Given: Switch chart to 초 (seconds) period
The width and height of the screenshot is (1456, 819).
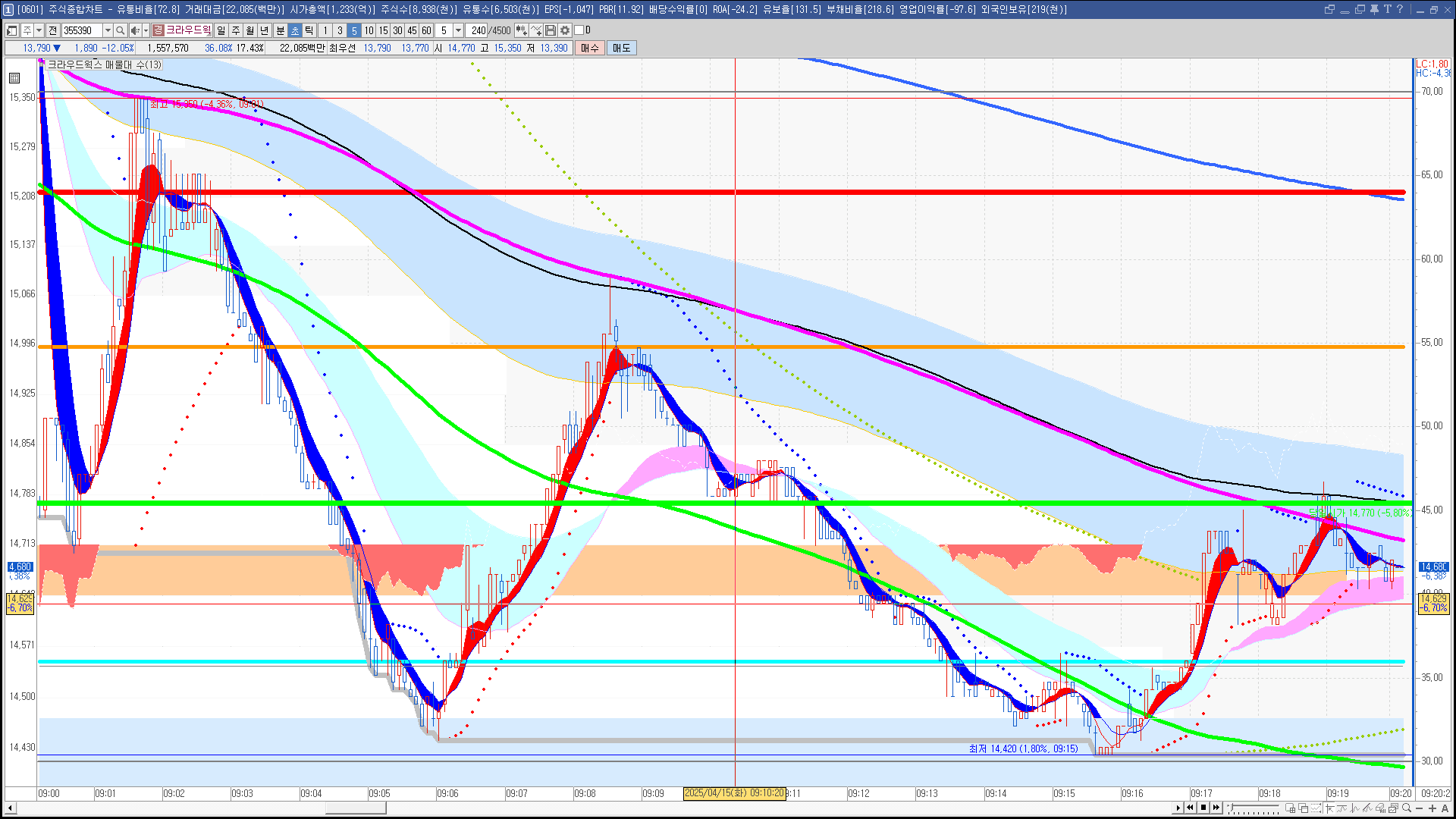Looking at the screenshot, I should click(x=295, y=30).
